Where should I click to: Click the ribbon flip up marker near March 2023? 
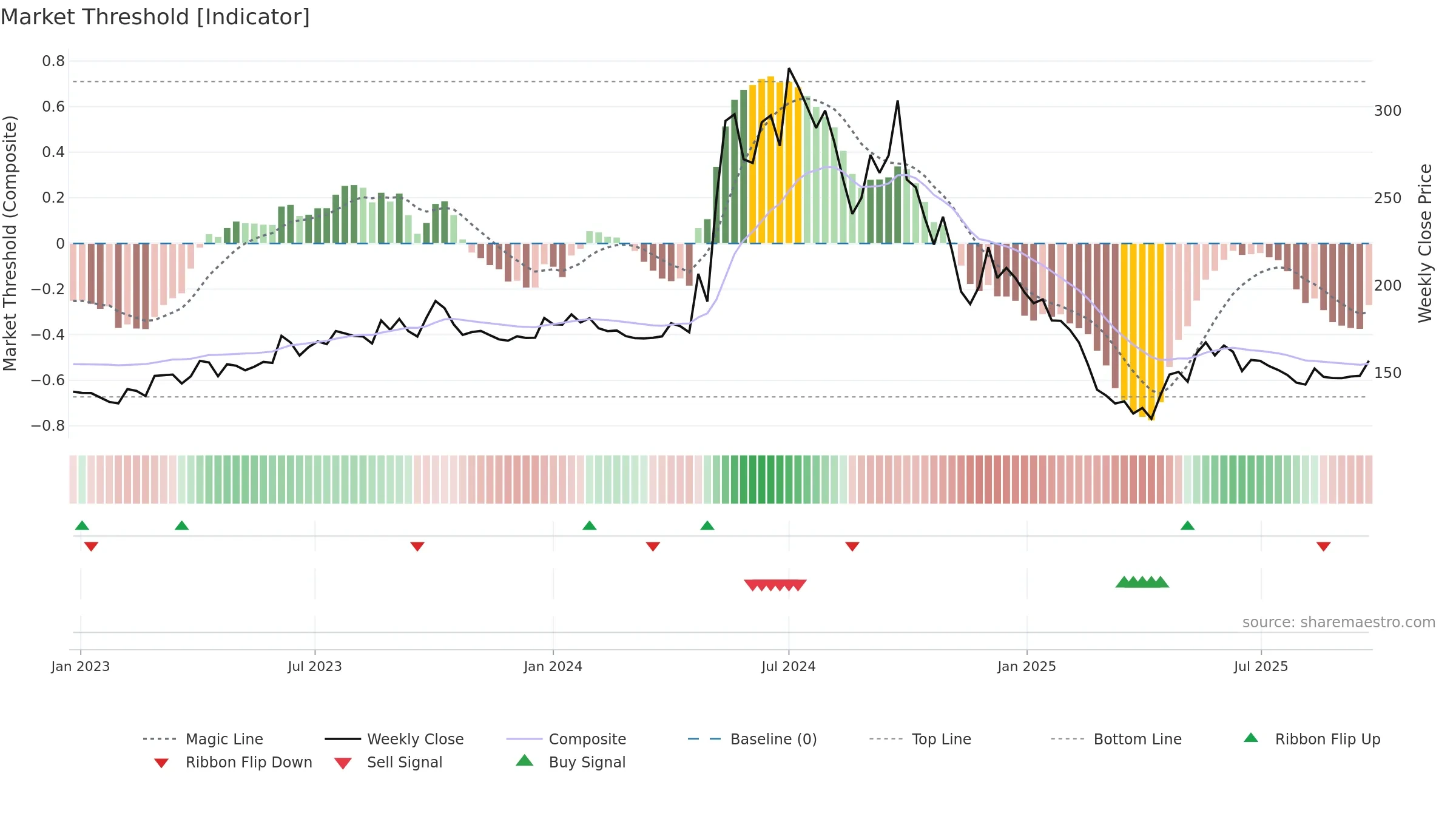[x=181, y=525]
